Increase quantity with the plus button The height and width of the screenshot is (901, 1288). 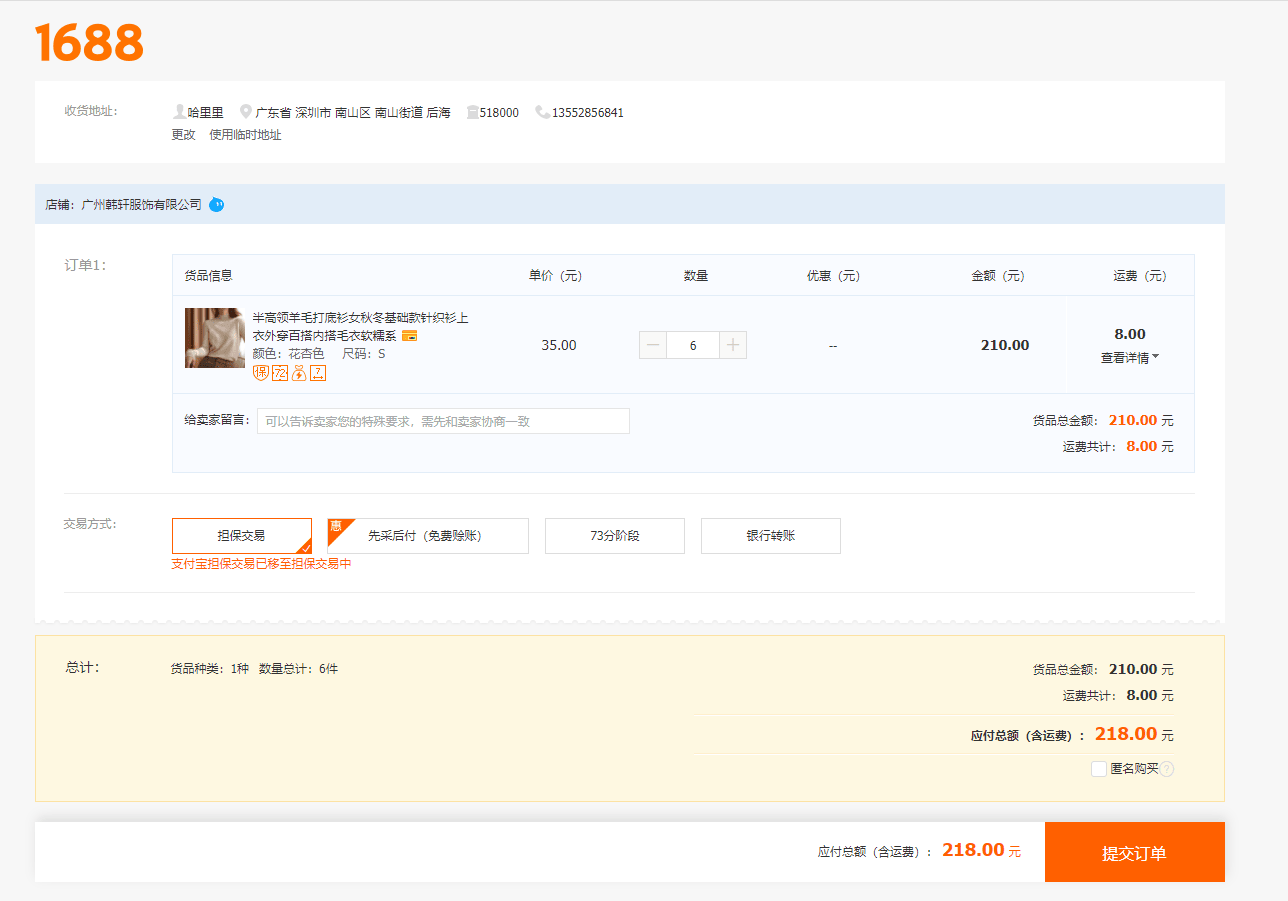(x=733, y=345)
